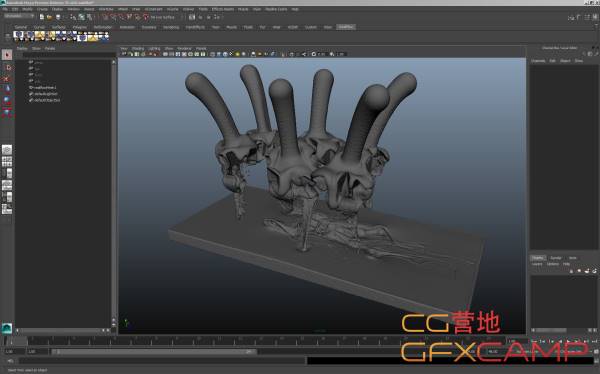600x374 pixels.
Task: Choose the four-view layout icon in toolbox
Action: [7, 161]
